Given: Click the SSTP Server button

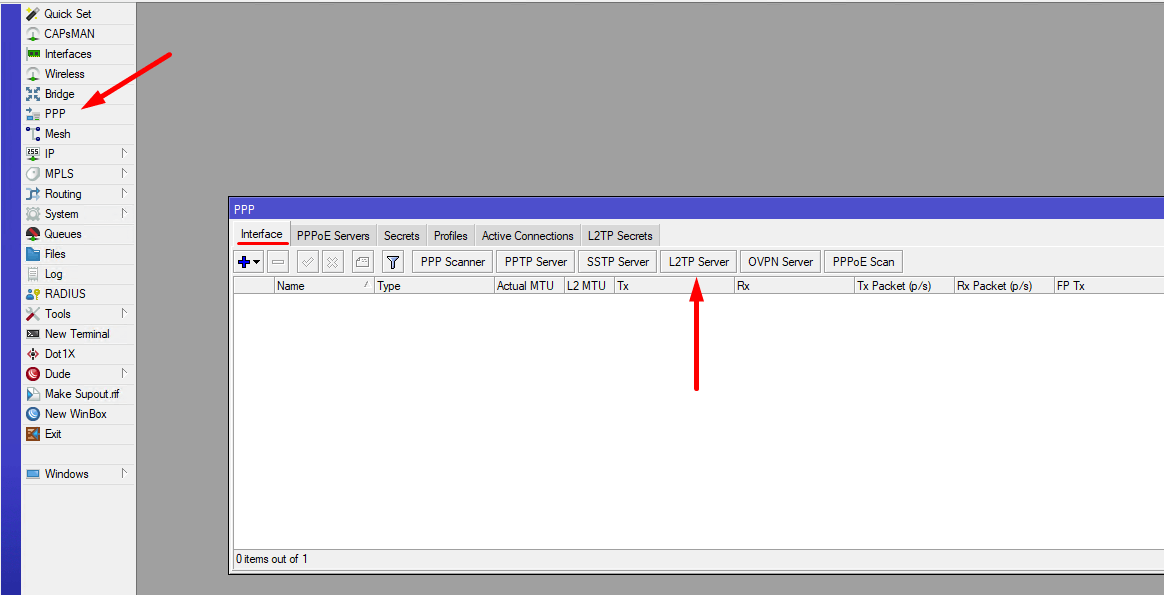Looking at the screenshot, I should tap(618, 262).
